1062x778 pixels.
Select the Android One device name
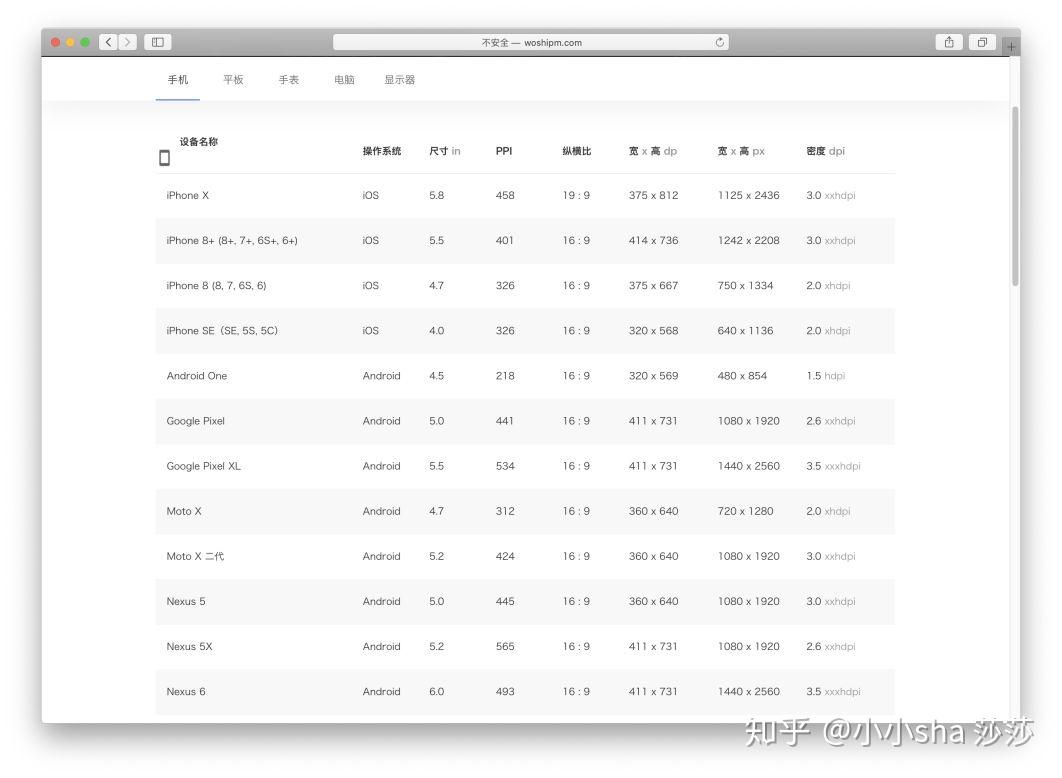coord(196,376)
